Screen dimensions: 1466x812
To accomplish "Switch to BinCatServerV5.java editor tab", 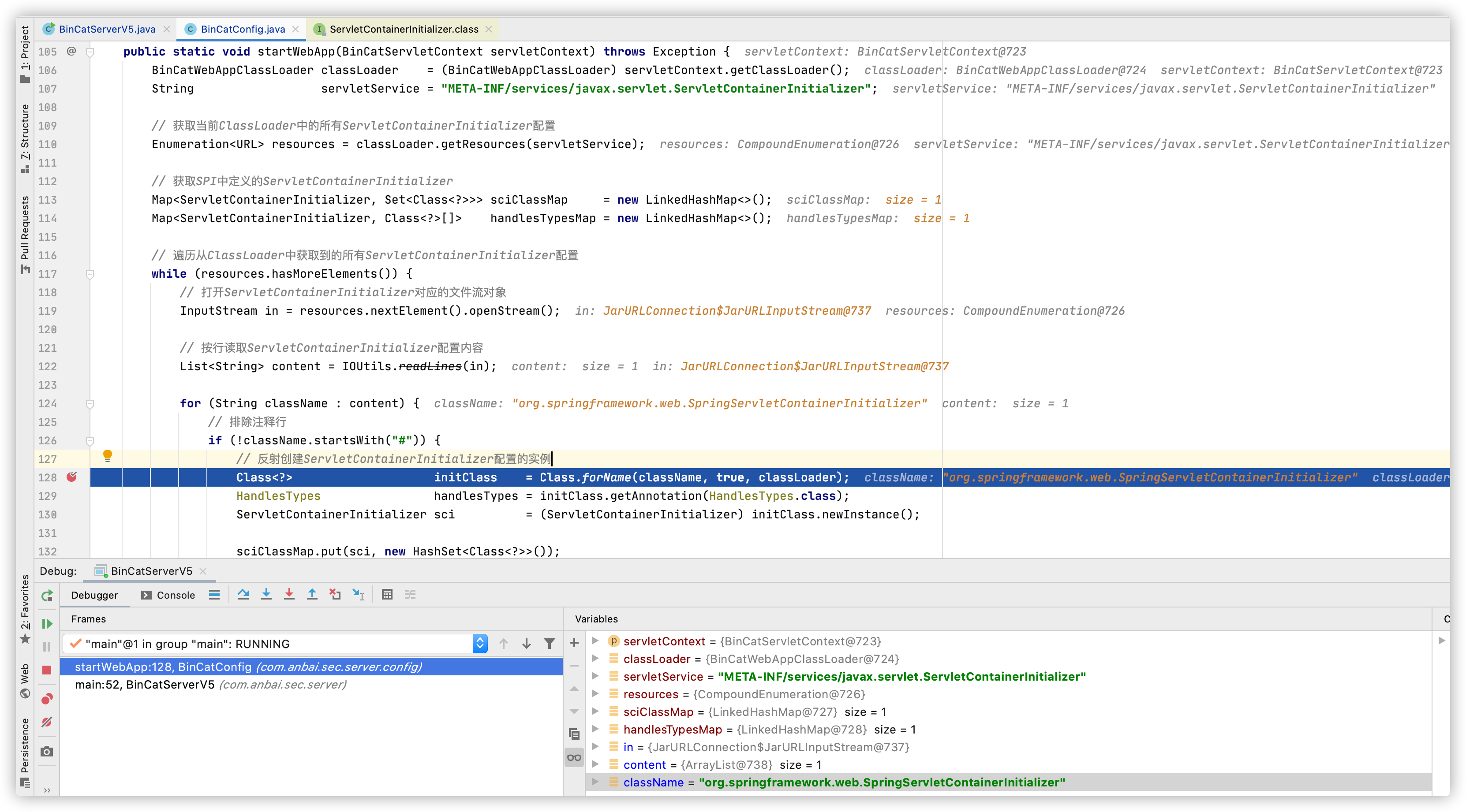I will tap(106, 29).
